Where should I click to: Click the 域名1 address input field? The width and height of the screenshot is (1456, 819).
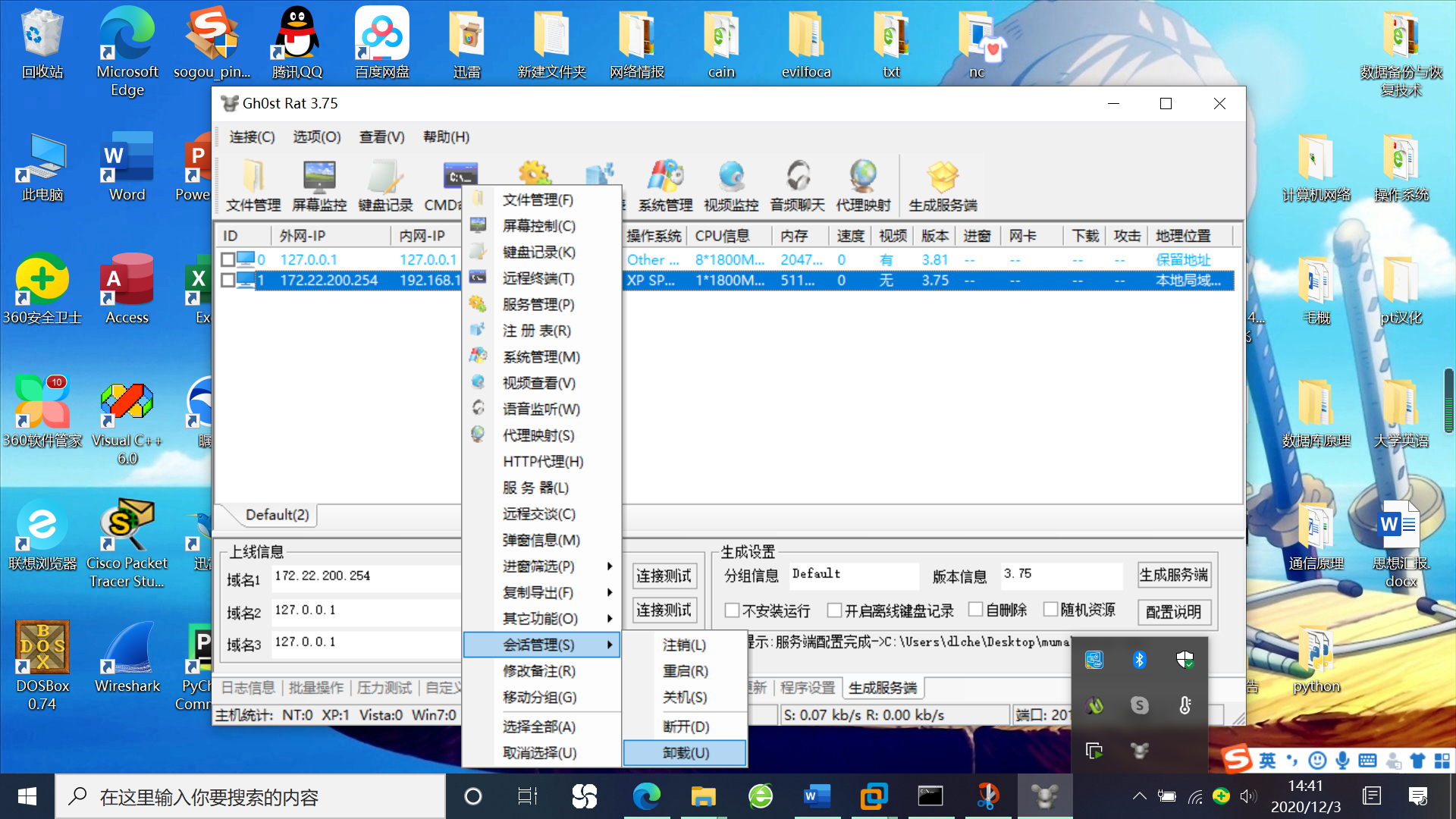[x=364, y=576]
